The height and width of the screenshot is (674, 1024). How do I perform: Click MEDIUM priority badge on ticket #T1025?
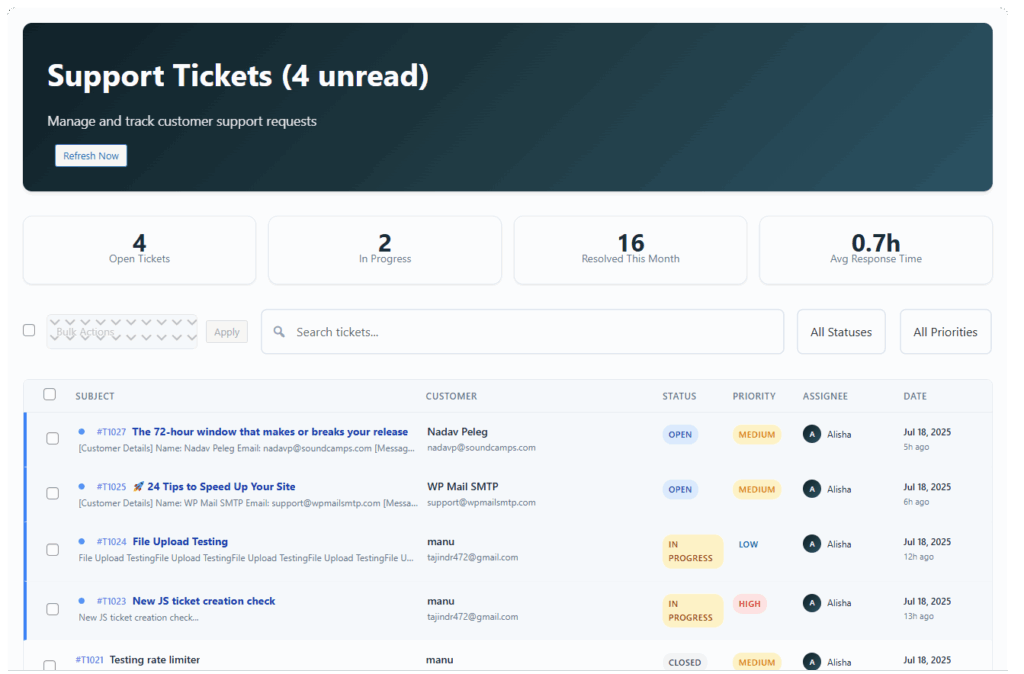pyautogui.click(x=757, y=489)
